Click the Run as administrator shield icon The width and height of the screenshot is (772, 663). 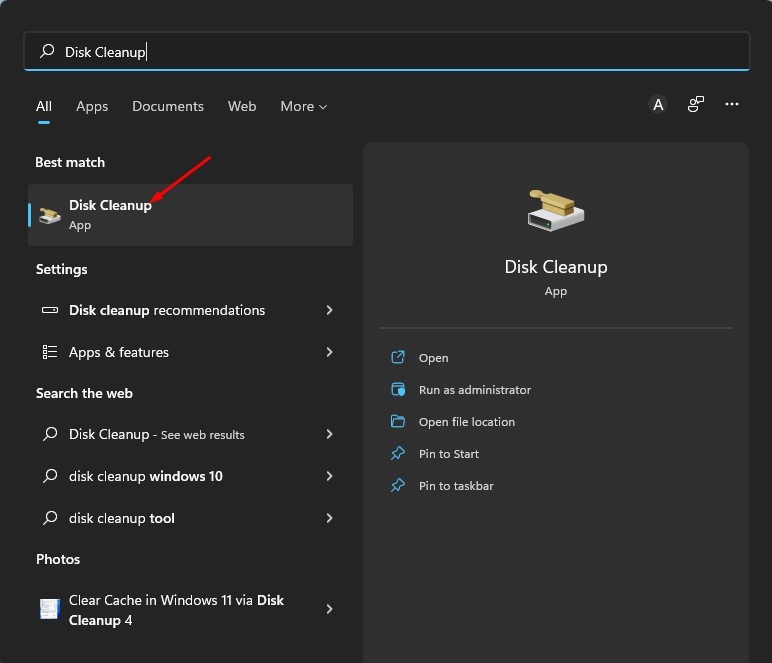tap(398, 390)
